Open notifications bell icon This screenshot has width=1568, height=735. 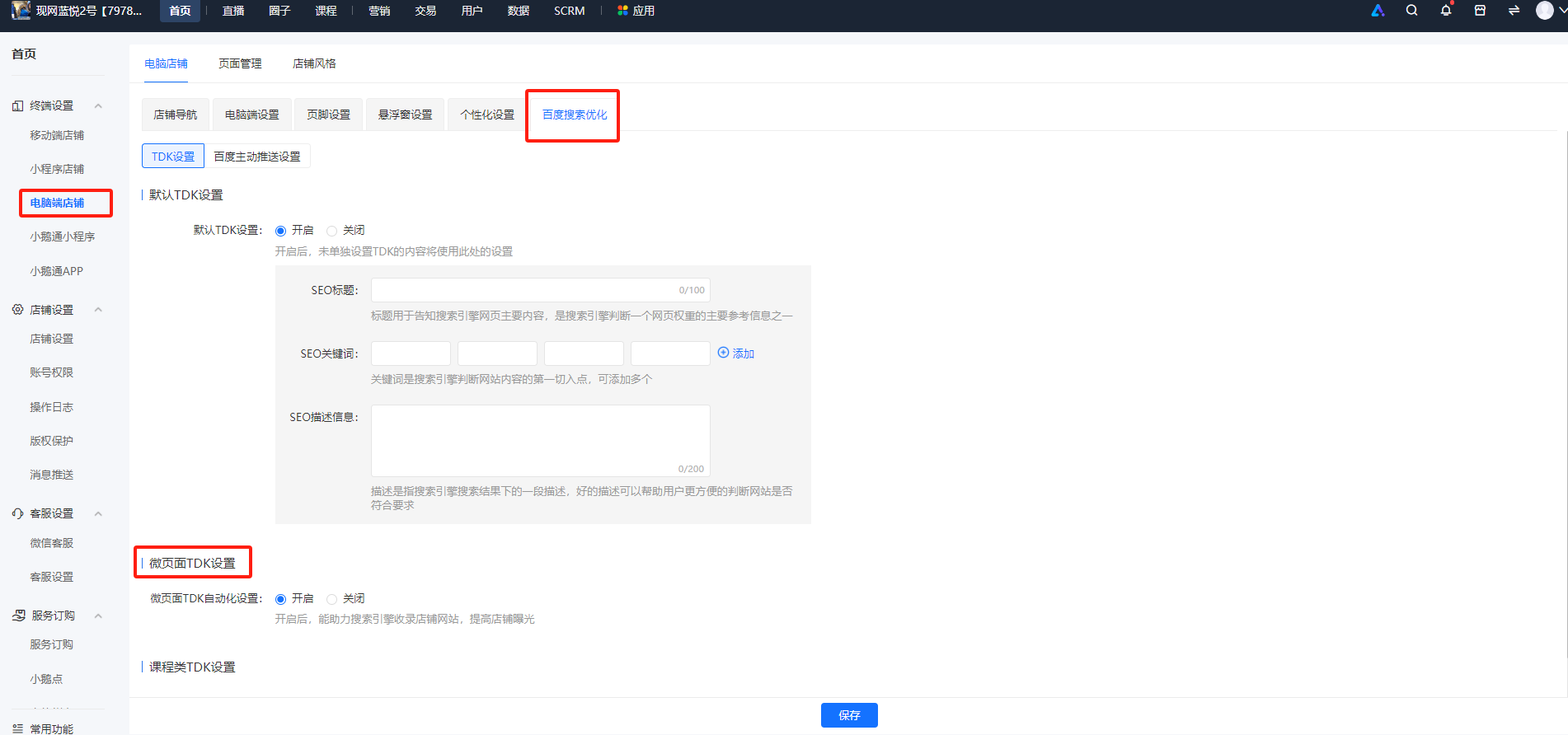point(1446,11)
